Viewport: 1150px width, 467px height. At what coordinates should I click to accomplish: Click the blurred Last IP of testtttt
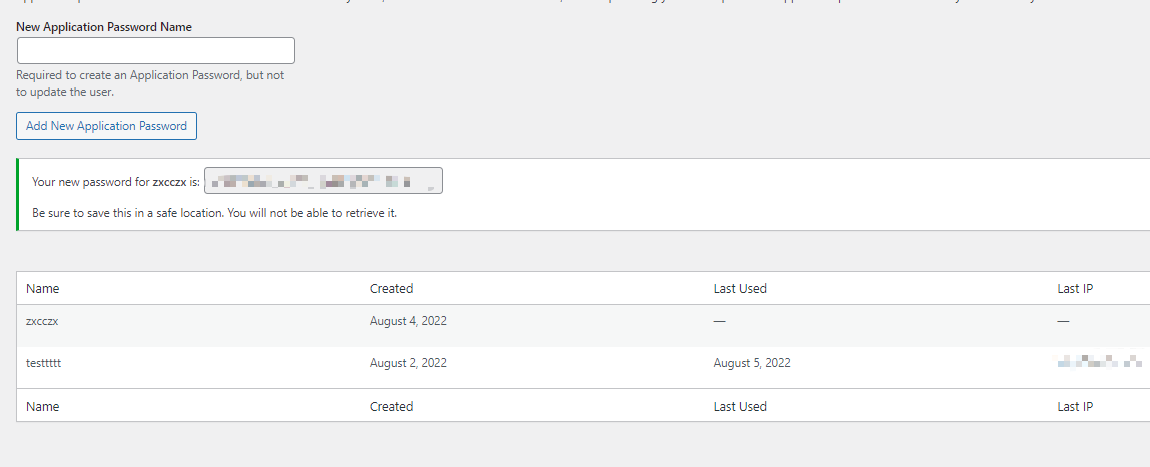coord(1099,362)
